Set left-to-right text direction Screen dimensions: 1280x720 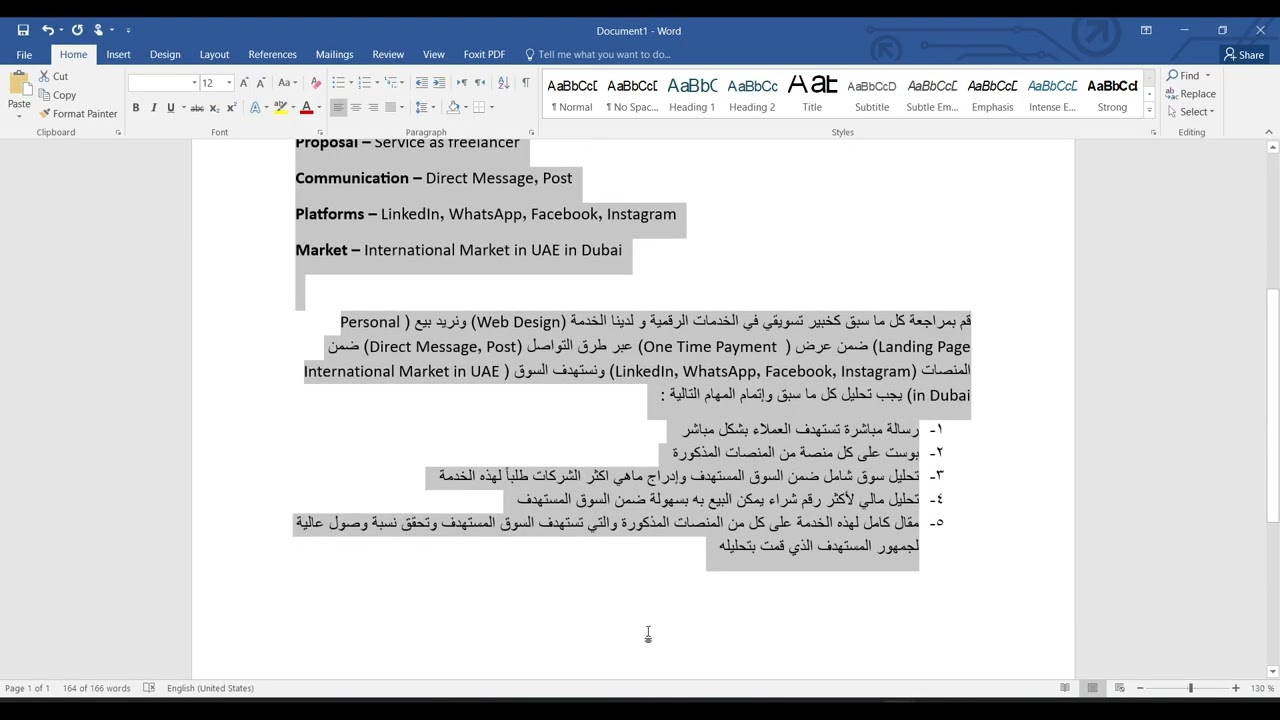point(462,83)
